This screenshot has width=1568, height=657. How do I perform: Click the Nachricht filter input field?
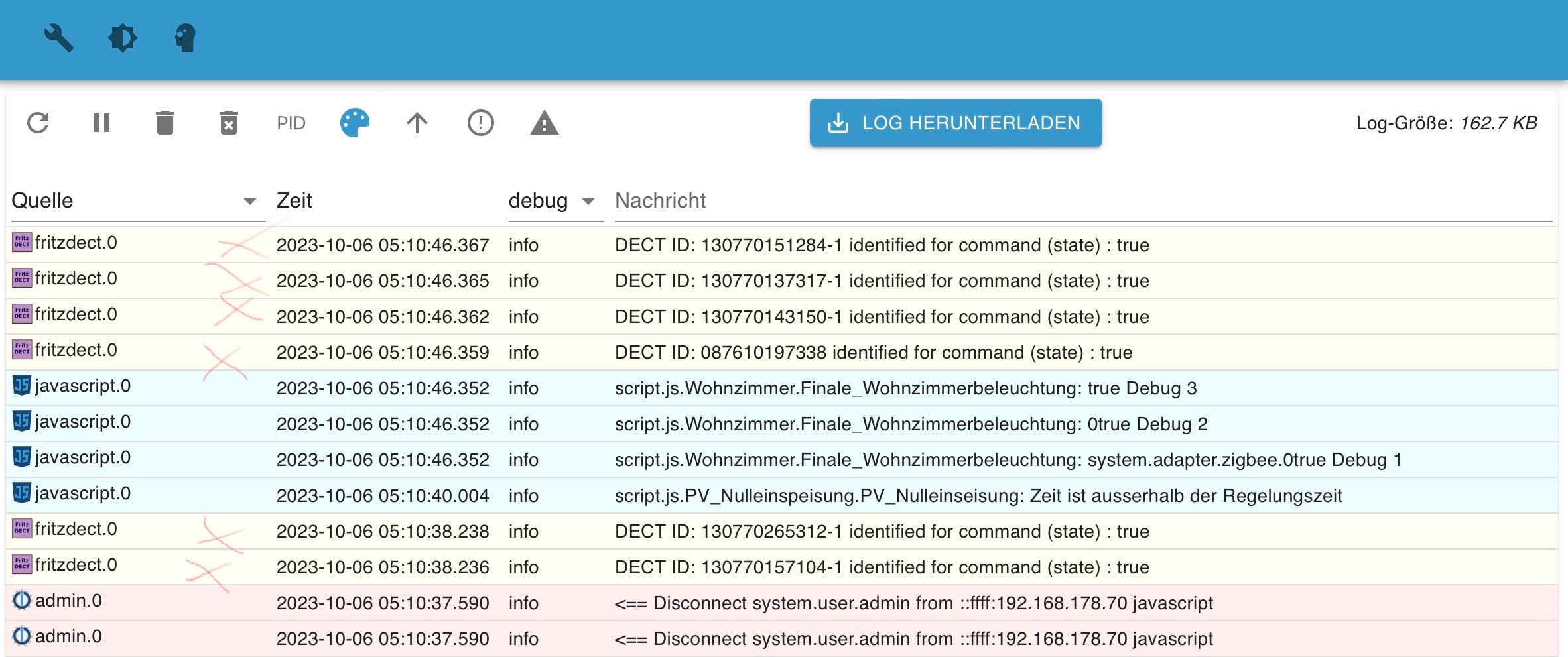pos(796,200)
